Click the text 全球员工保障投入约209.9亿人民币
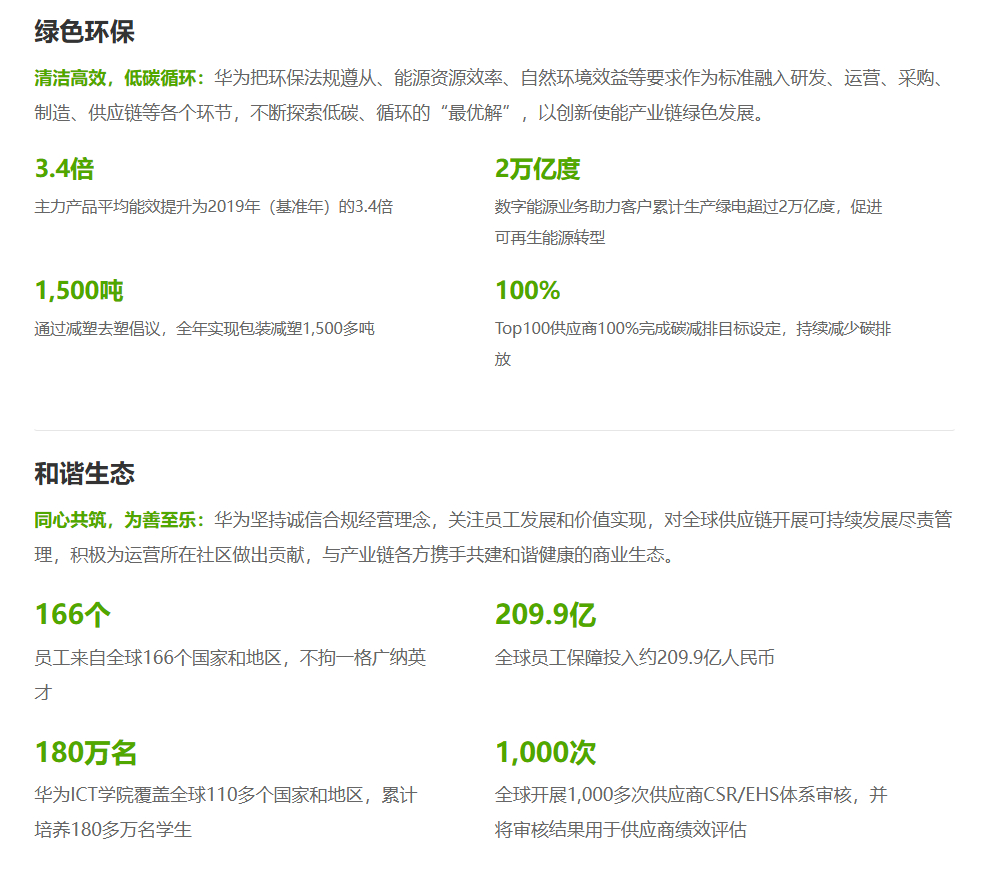991x870 pixels. click(635, 658)
